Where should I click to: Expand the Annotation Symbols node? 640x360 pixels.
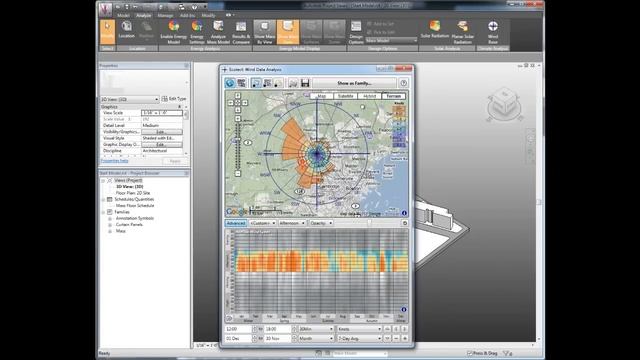(x=110, y=218)
